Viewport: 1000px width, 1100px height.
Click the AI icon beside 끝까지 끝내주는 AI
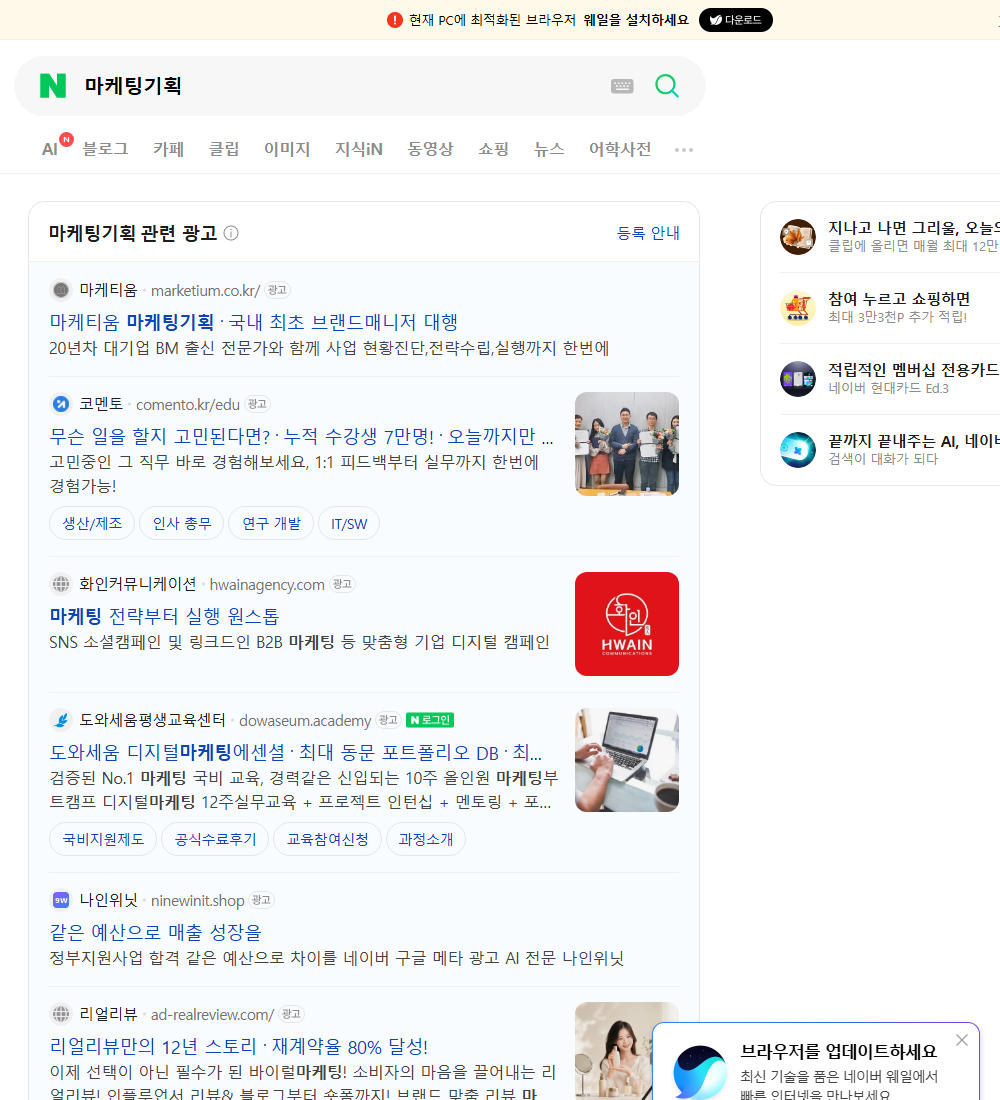(x=798, y=450)
